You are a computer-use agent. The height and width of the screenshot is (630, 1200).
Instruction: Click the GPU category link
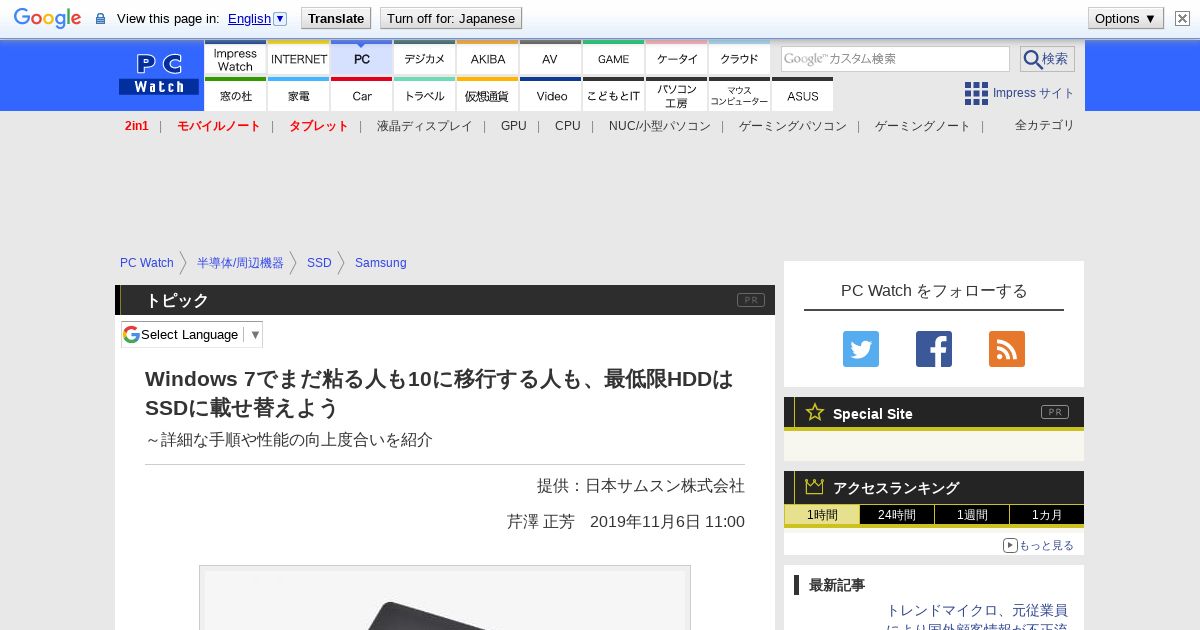[x=514, y=126]
